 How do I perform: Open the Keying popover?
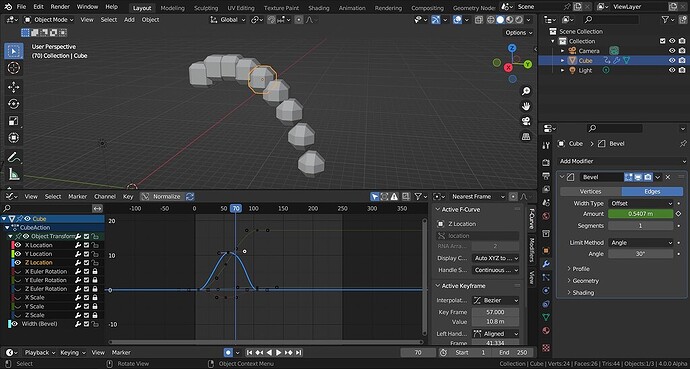click(x=73, y=352)
